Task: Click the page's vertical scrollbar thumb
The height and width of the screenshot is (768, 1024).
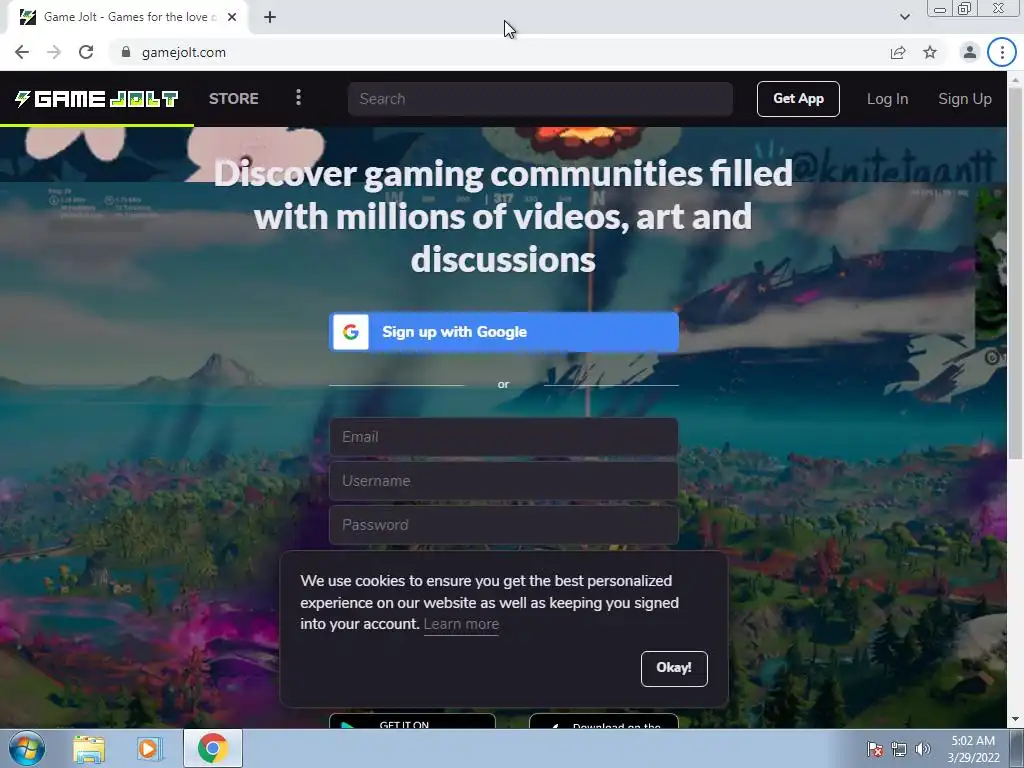Action: pyautogui.click(x=1016, y=272)
